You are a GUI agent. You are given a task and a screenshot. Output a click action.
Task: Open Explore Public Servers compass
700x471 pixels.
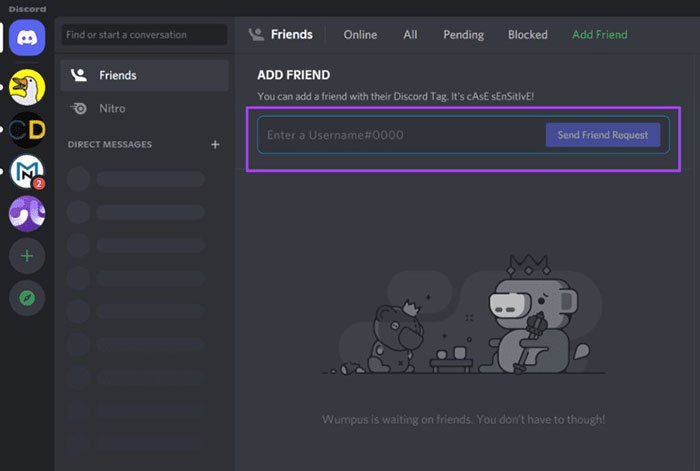pyautogui.click(x=27, y=298)
